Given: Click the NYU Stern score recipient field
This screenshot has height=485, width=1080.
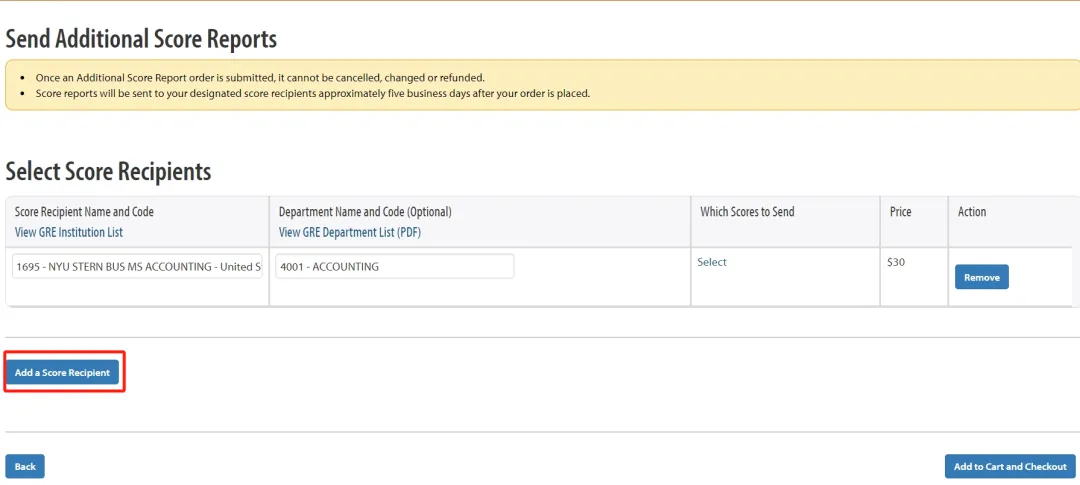Looking at the screenshot, I should pos(138,267).
